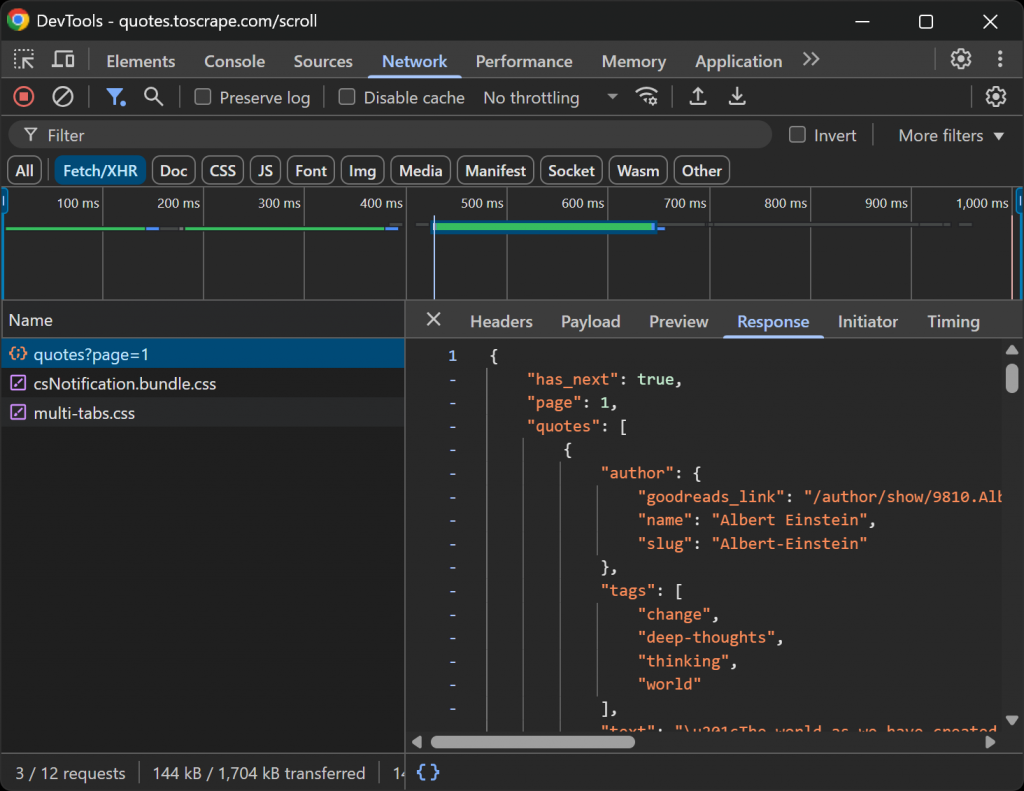Export network log as HAR

[737, 97]
